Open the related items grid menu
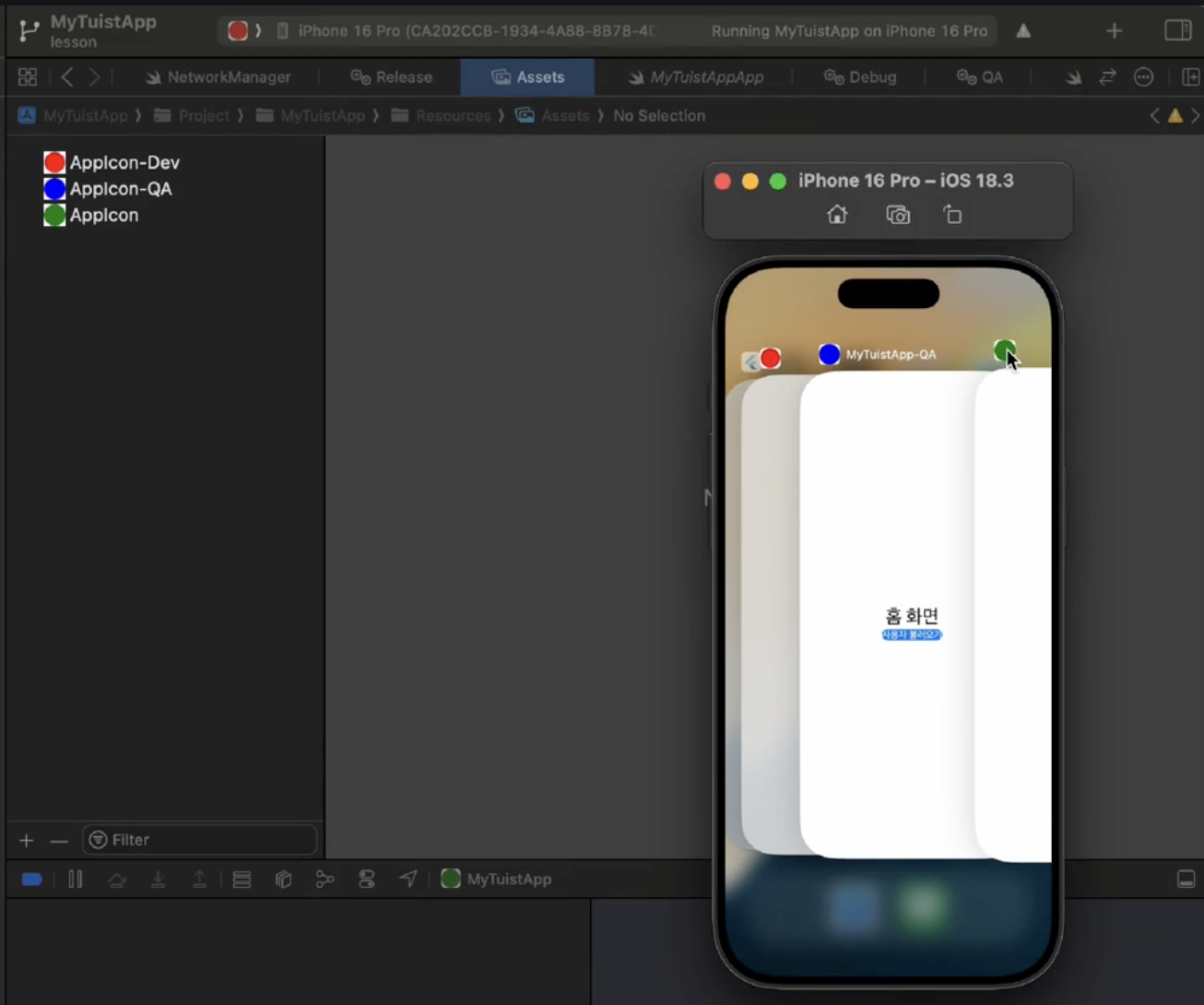The width and height of the screenshot is (1204, 1005). click(x=28, y=77)
